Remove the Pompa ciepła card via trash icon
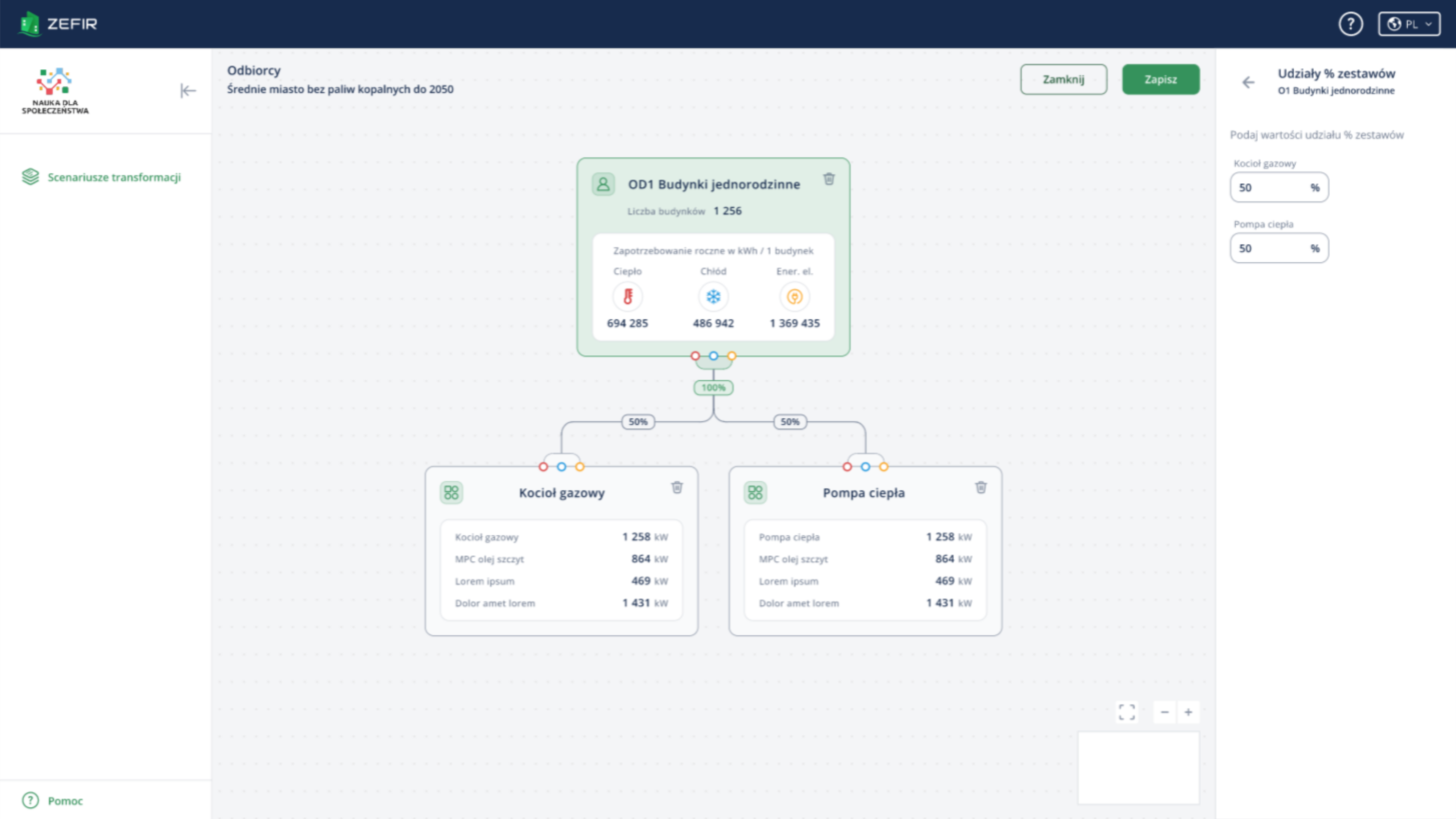 pos(980,487)
